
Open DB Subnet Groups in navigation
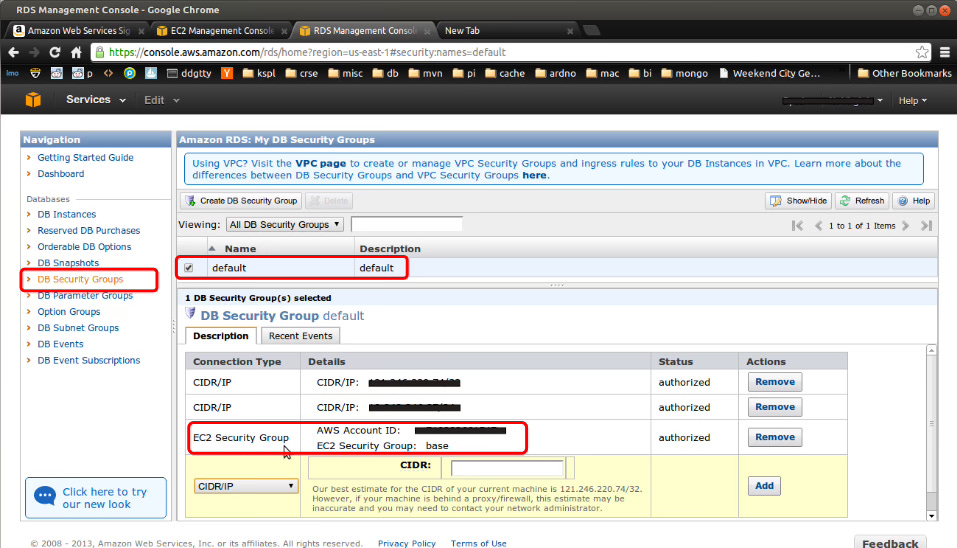coord(78,328)
